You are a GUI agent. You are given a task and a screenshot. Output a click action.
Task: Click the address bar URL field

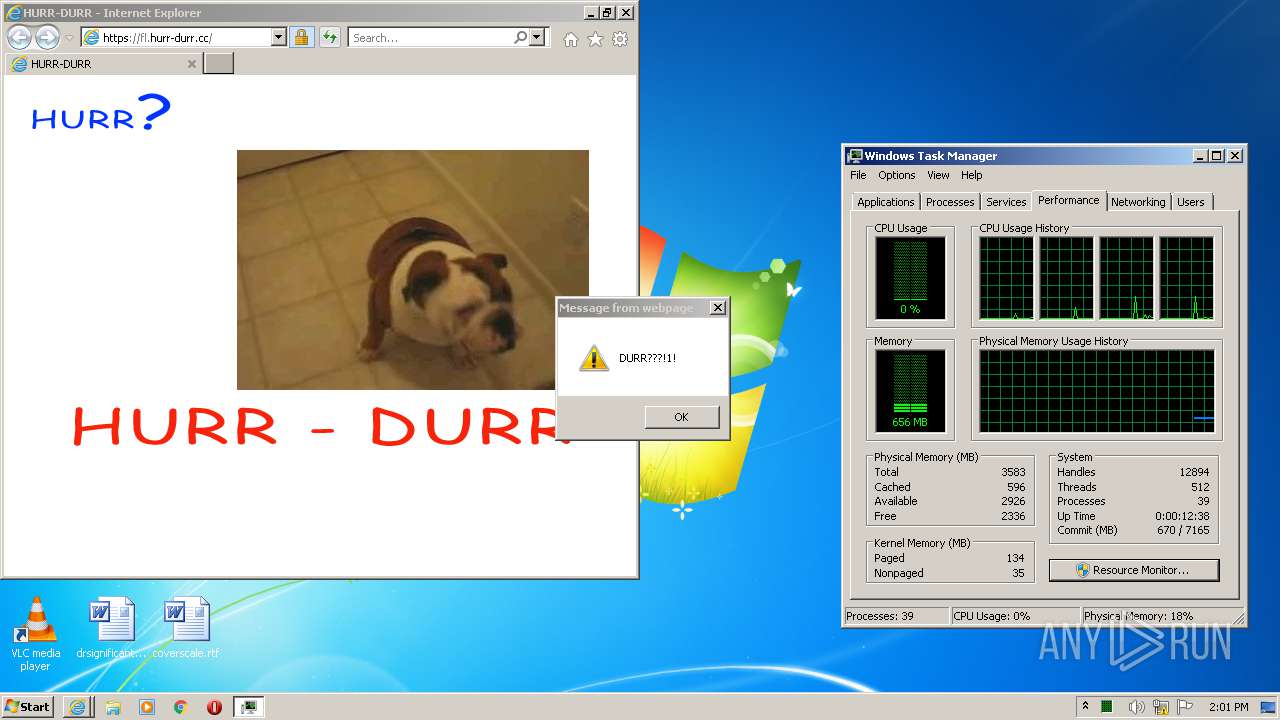pyautogui.click(x=177, y=38)
